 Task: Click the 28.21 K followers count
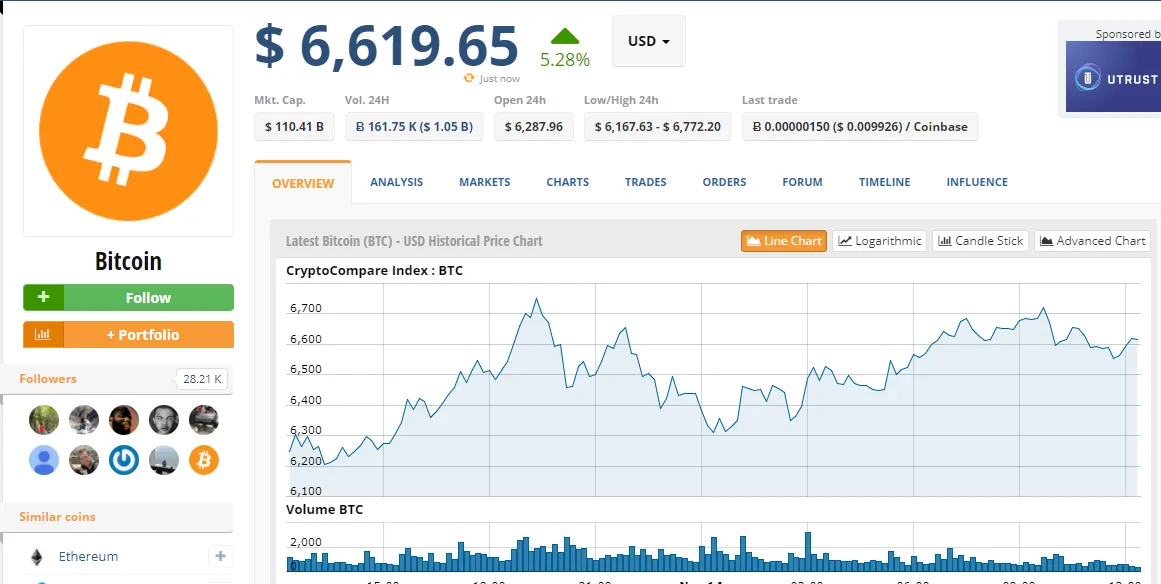pos(202,379)
